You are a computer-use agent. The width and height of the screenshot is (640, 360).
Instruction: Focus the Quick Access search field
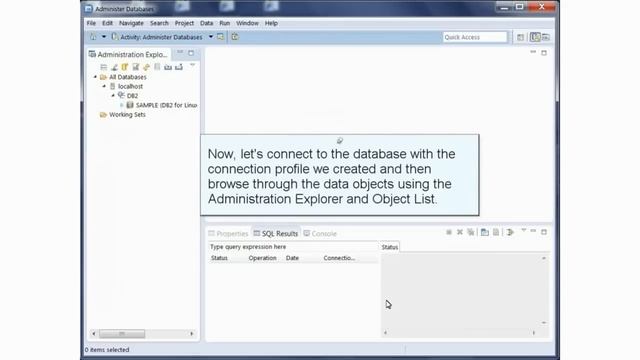point(474,37)
